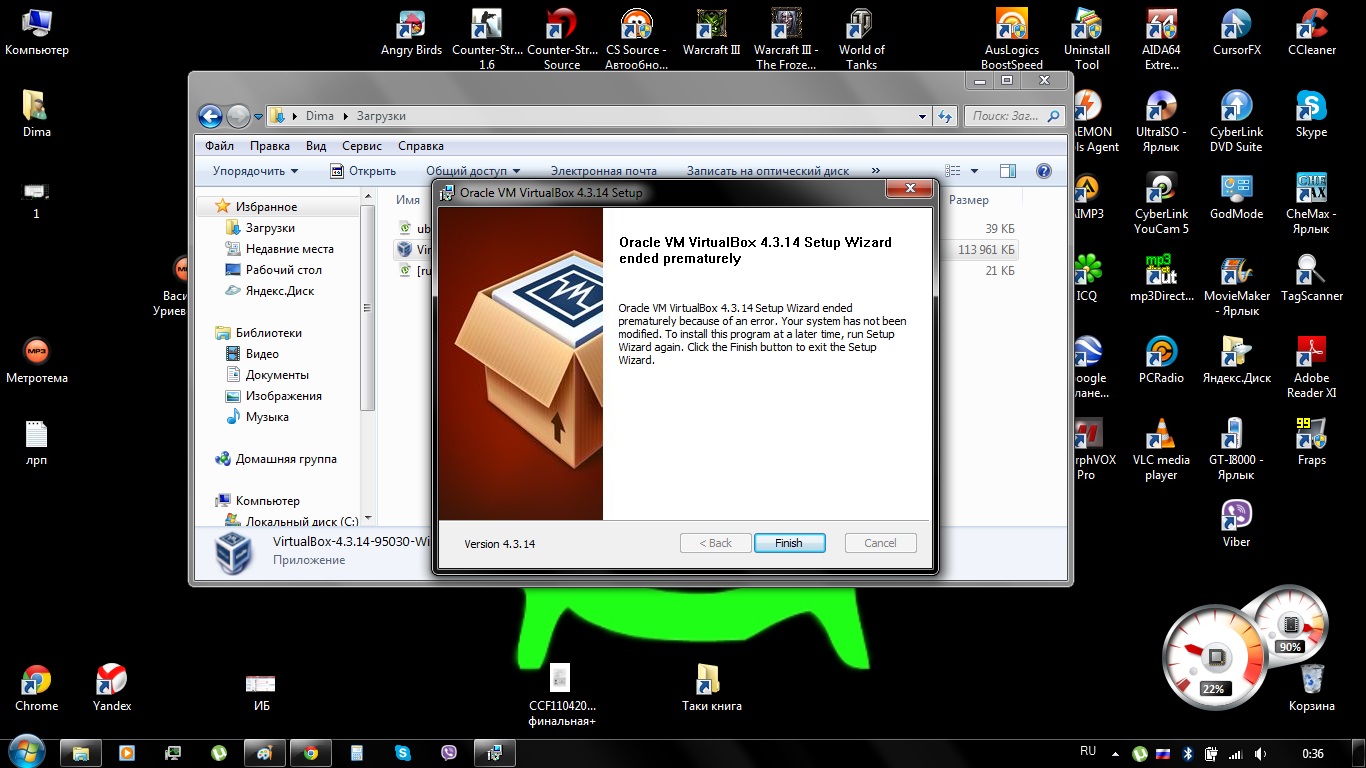Open CyberLink DVD Suite desktop icon
Image resolution: width=1366 pixels, height=768 pixels.
coord(1237,122)
